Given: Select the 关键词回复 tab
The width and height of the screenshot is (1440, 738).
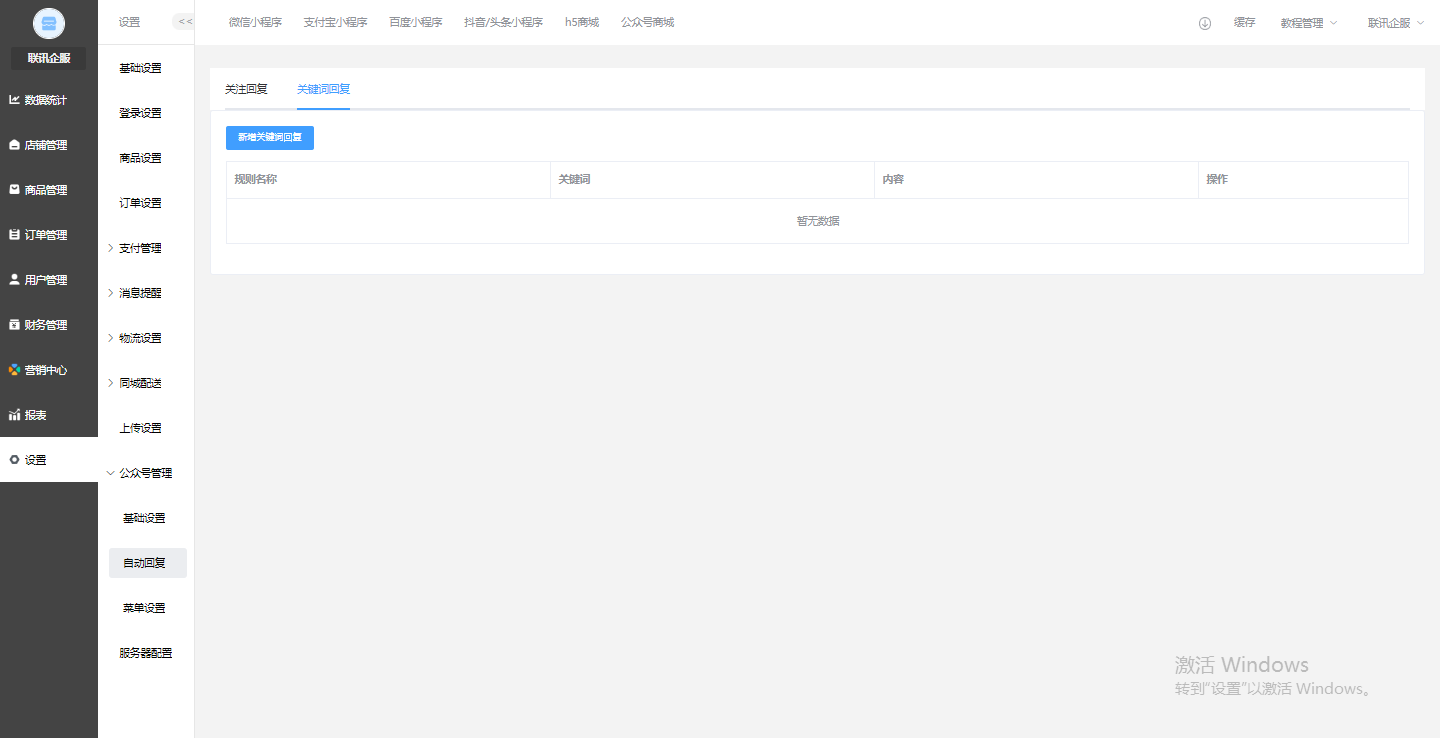Looking at the screenshot, I should point(323,89).
